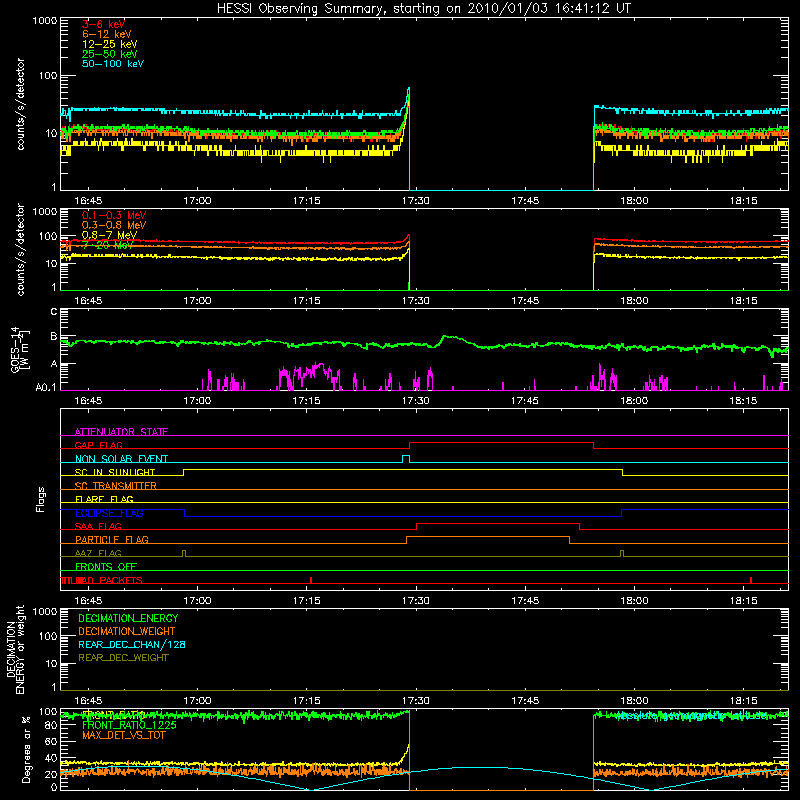Screen dimensions: 800x800
Task: Click the cyan 50-100 keV peak at 17:29
Action: 408,90
